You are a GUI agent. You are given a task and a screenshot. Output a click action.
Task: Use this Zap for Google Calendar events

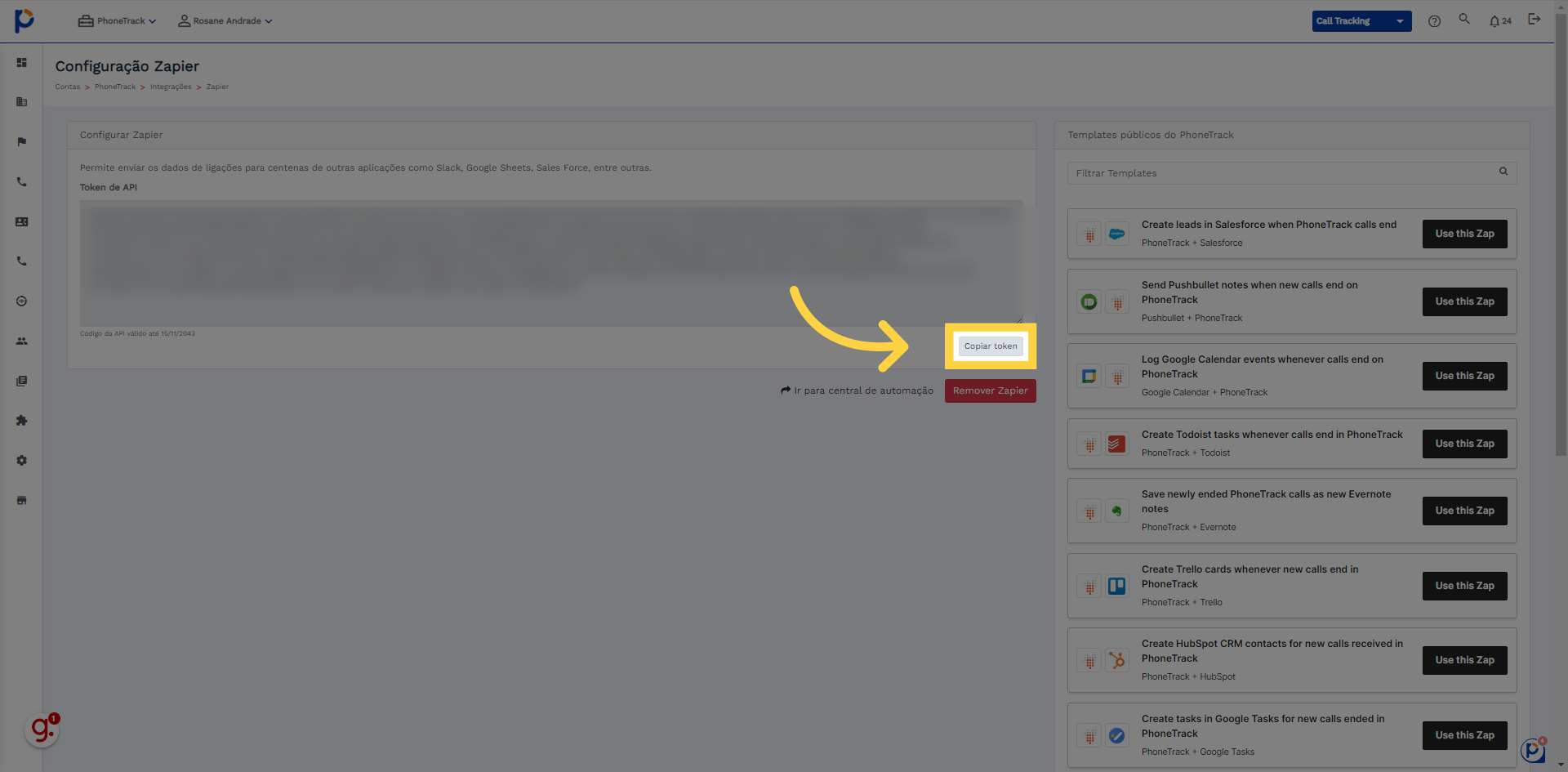click(1464, 376)
